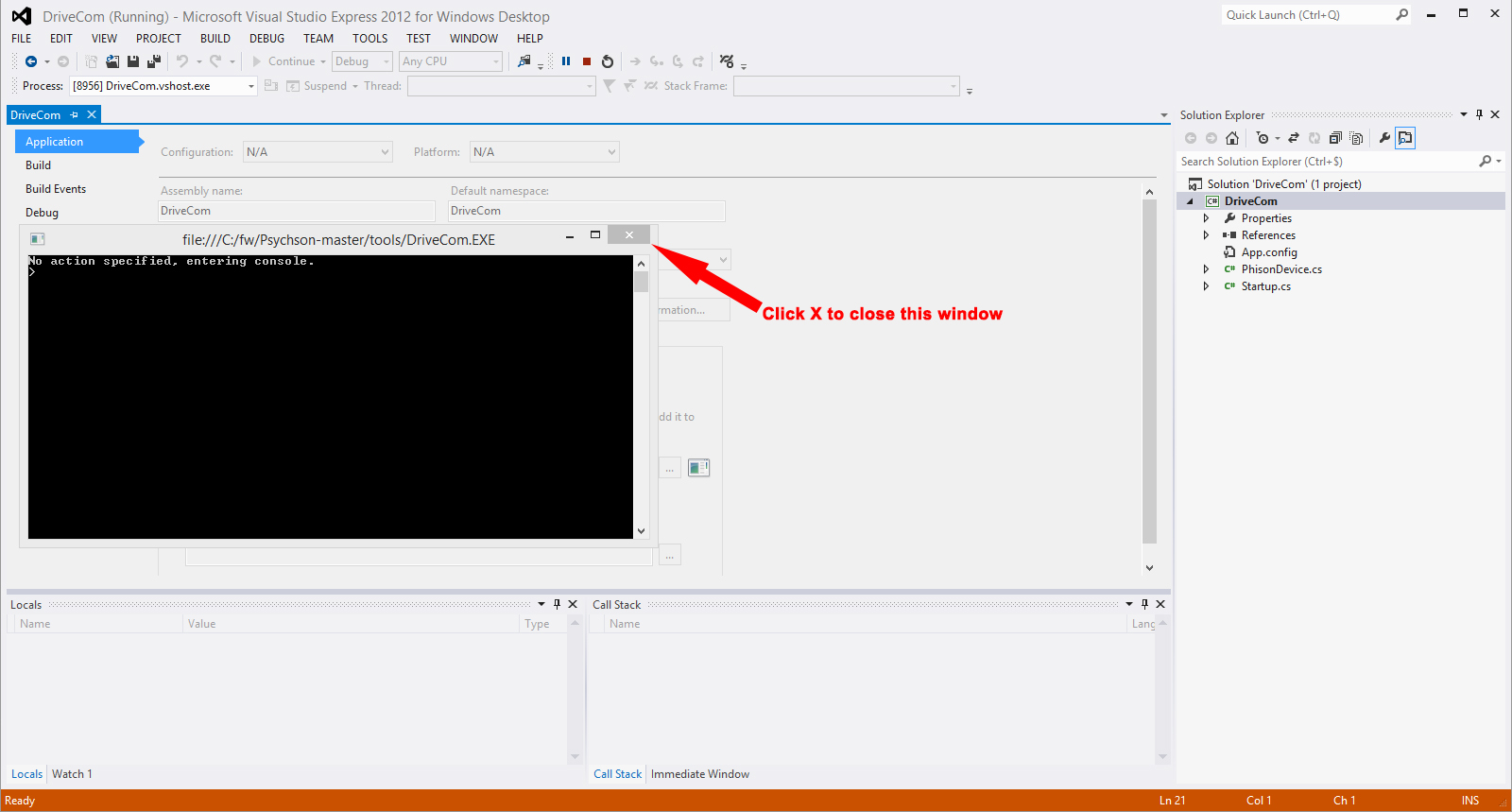Toggle auto-hide pin on Call Stack panel
1512x812 pixels.
click(x=1144, y=604)
